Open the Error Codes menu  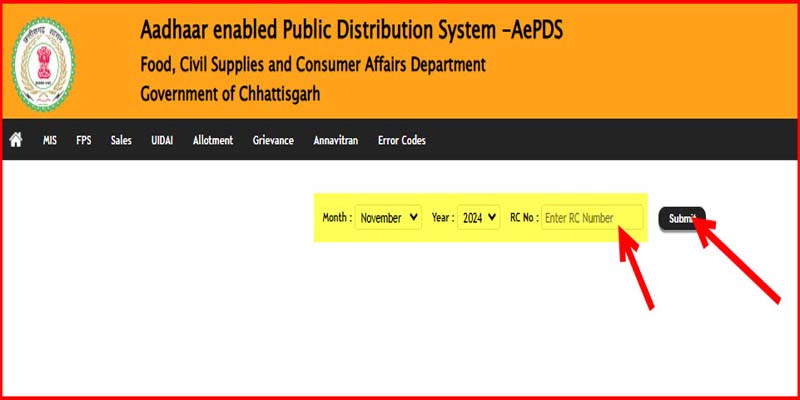pyautogui.click(x=402, y=140)
